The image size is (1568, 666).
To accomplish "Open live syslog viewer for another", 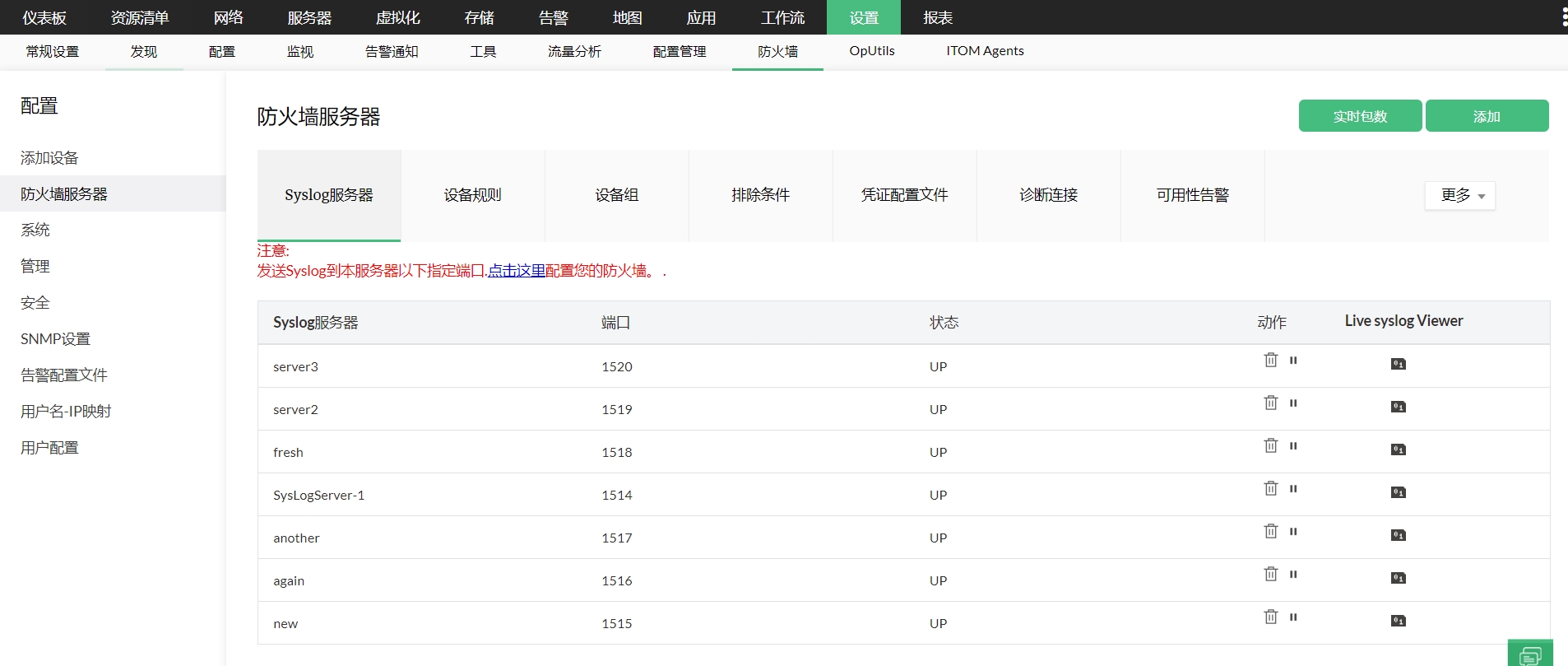I will (1398, 535).
